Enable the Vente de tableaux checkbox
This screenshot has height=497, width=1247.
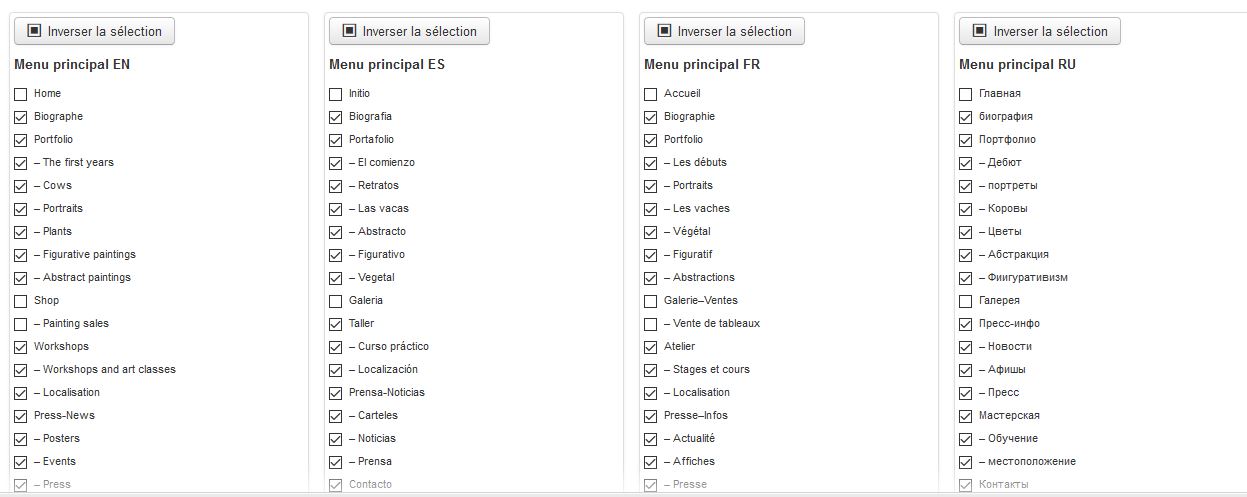651,324
